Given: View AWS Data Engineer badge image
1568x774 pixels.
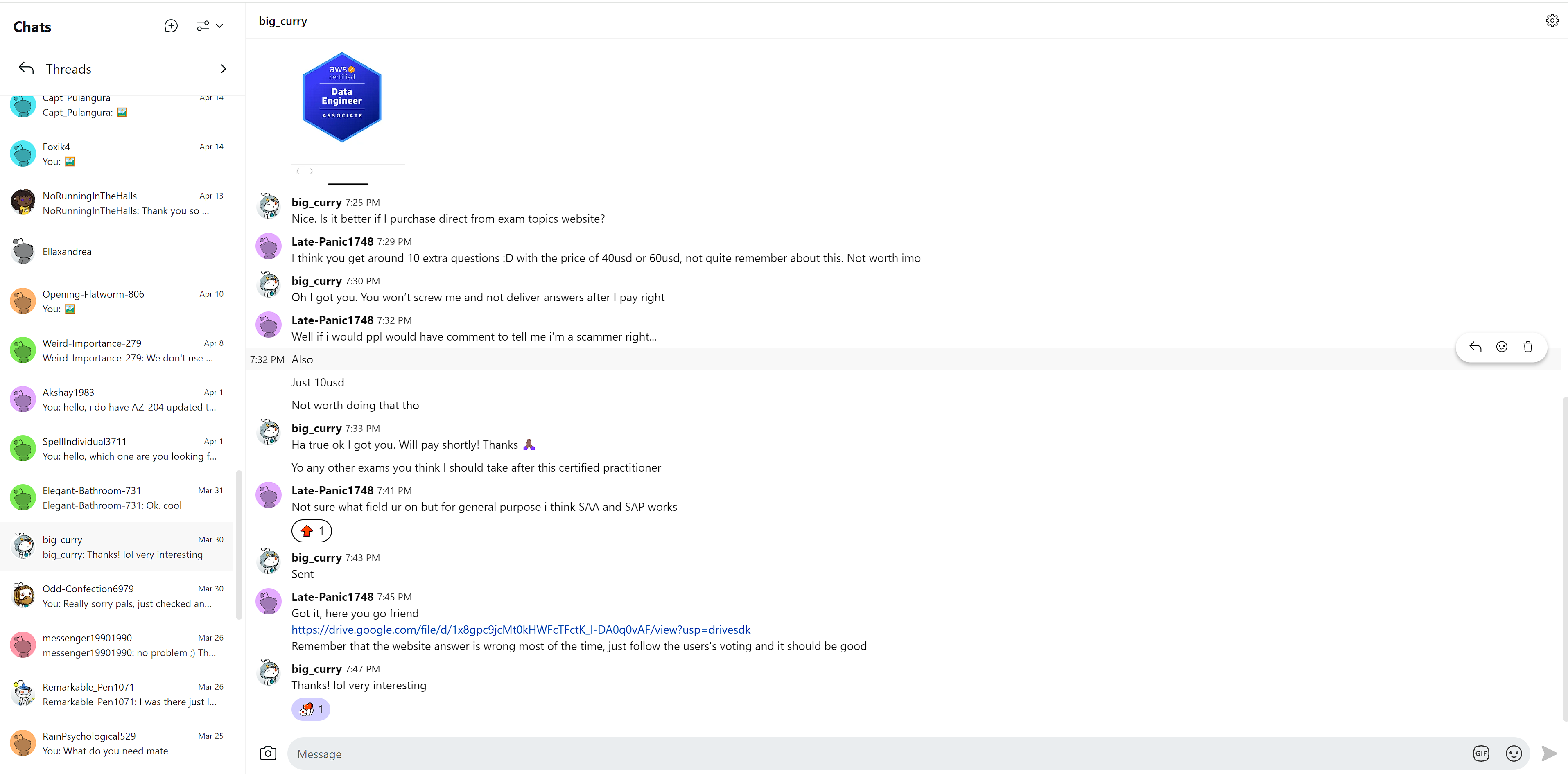Looking at the screenshot, I should [x=341, y=97].
